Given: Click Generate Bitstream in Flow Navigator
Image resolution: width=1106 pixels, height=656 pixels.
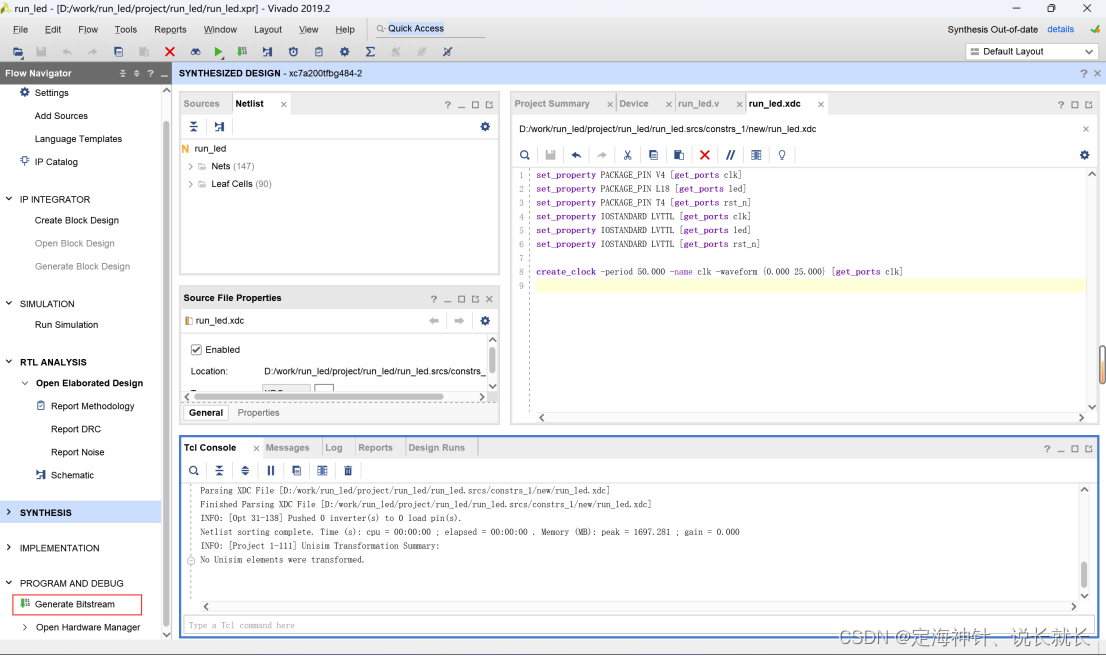Looking at the screenshot, I should click(75, 605).
